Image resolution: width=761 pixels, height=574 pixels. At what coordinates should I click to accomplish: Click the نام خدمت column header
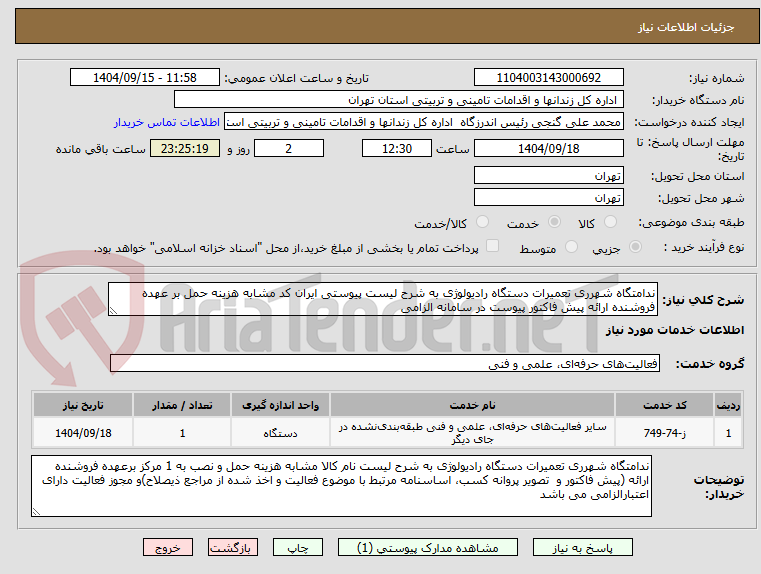pos(472,405)
